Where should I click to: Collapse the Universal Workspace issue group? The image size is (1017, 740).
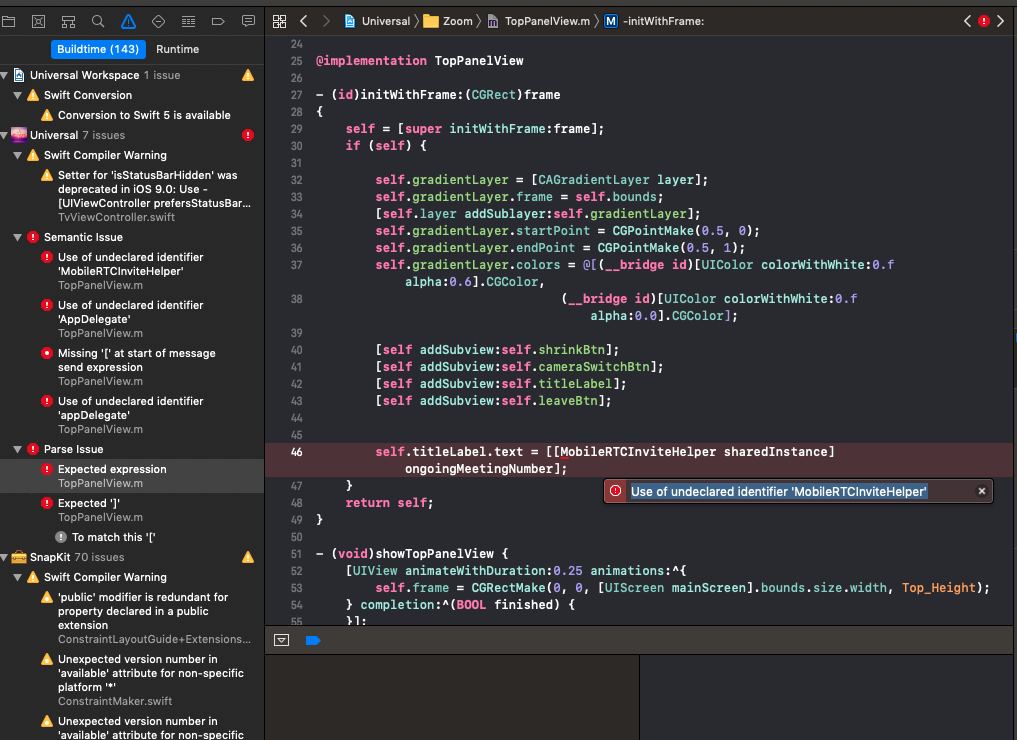pos(6,75)
